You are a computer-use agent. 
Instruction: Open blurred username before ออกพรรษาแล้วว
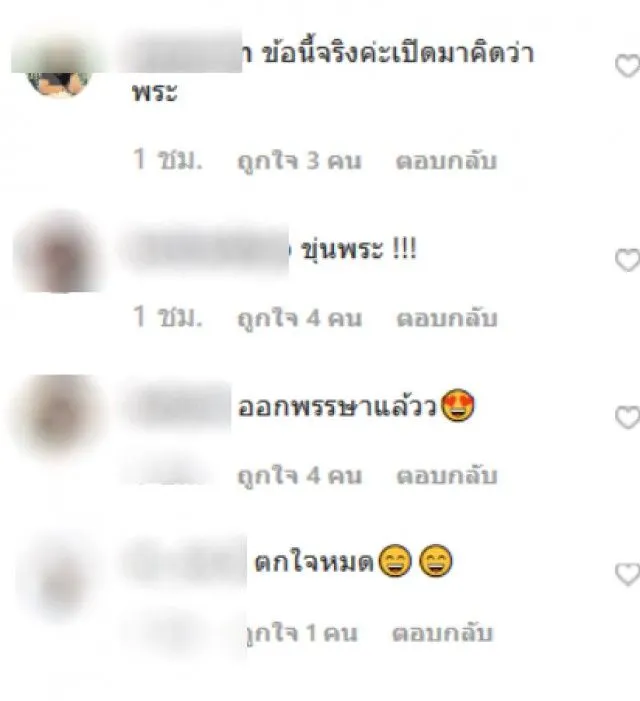point(181,407)
